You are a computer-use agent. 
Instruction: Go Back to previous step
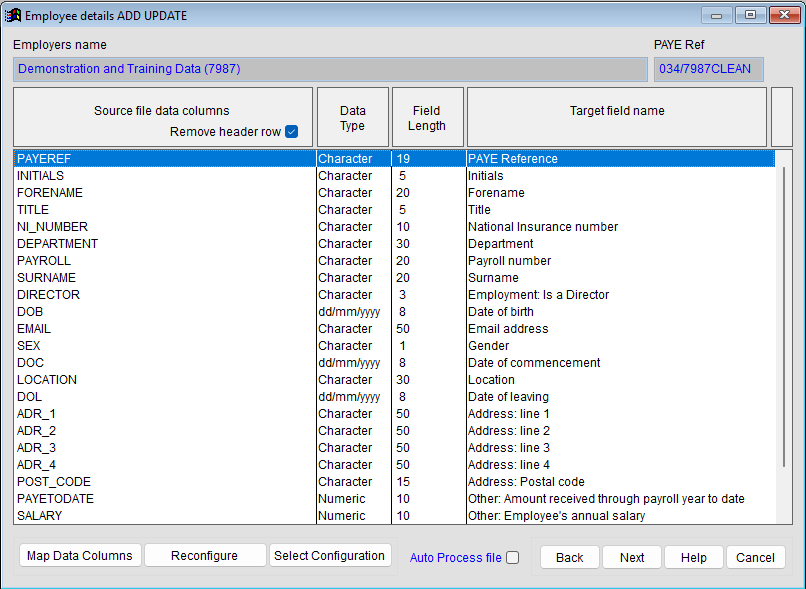click(x=570, y=558)
